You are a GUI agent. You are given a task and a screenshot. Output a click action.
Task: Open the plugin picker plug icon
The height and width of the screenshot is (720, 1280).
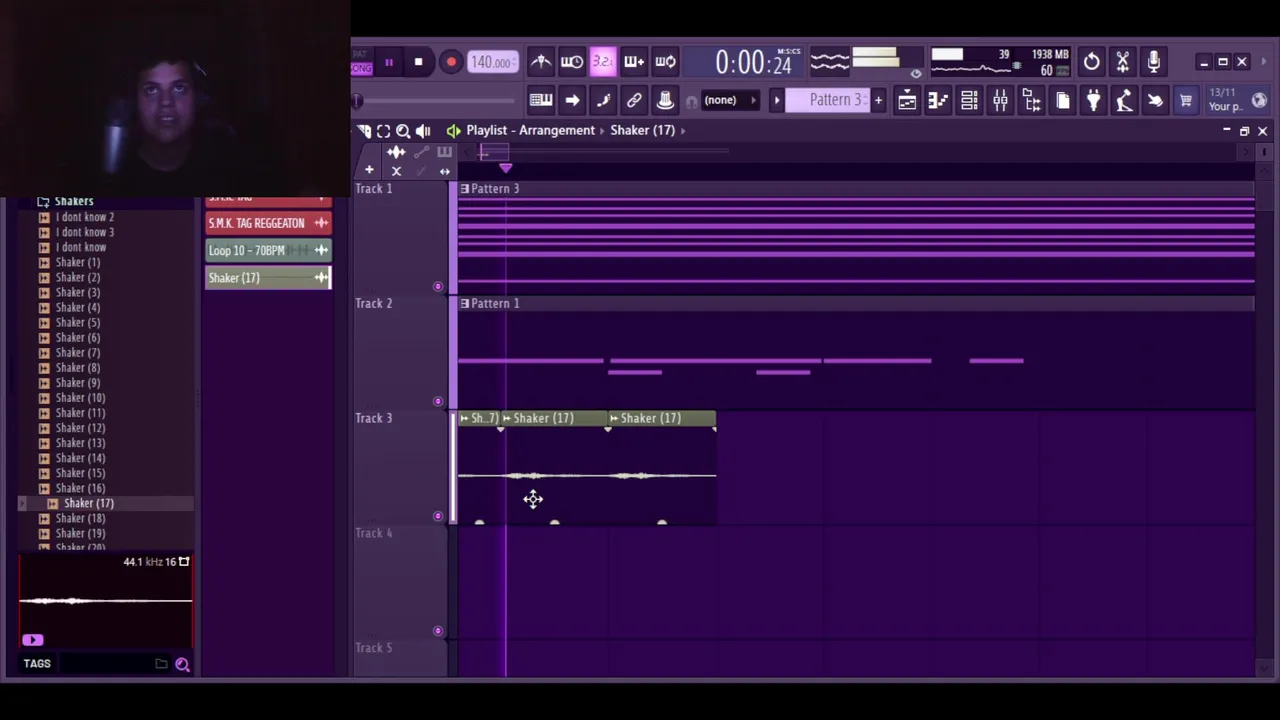click(x=1093, y=100)
